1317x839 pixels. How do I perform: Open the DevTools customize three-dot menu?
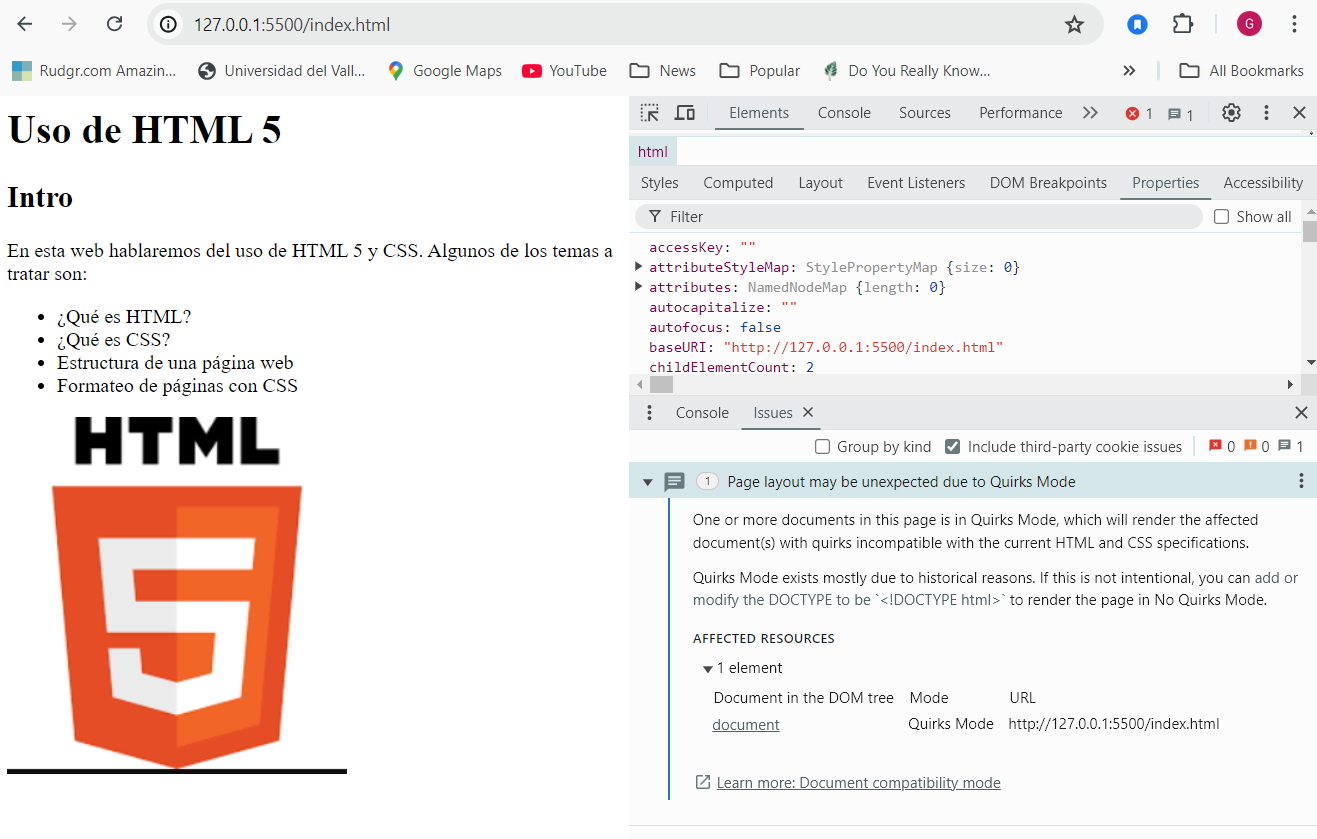click(x=1266, y=113)
